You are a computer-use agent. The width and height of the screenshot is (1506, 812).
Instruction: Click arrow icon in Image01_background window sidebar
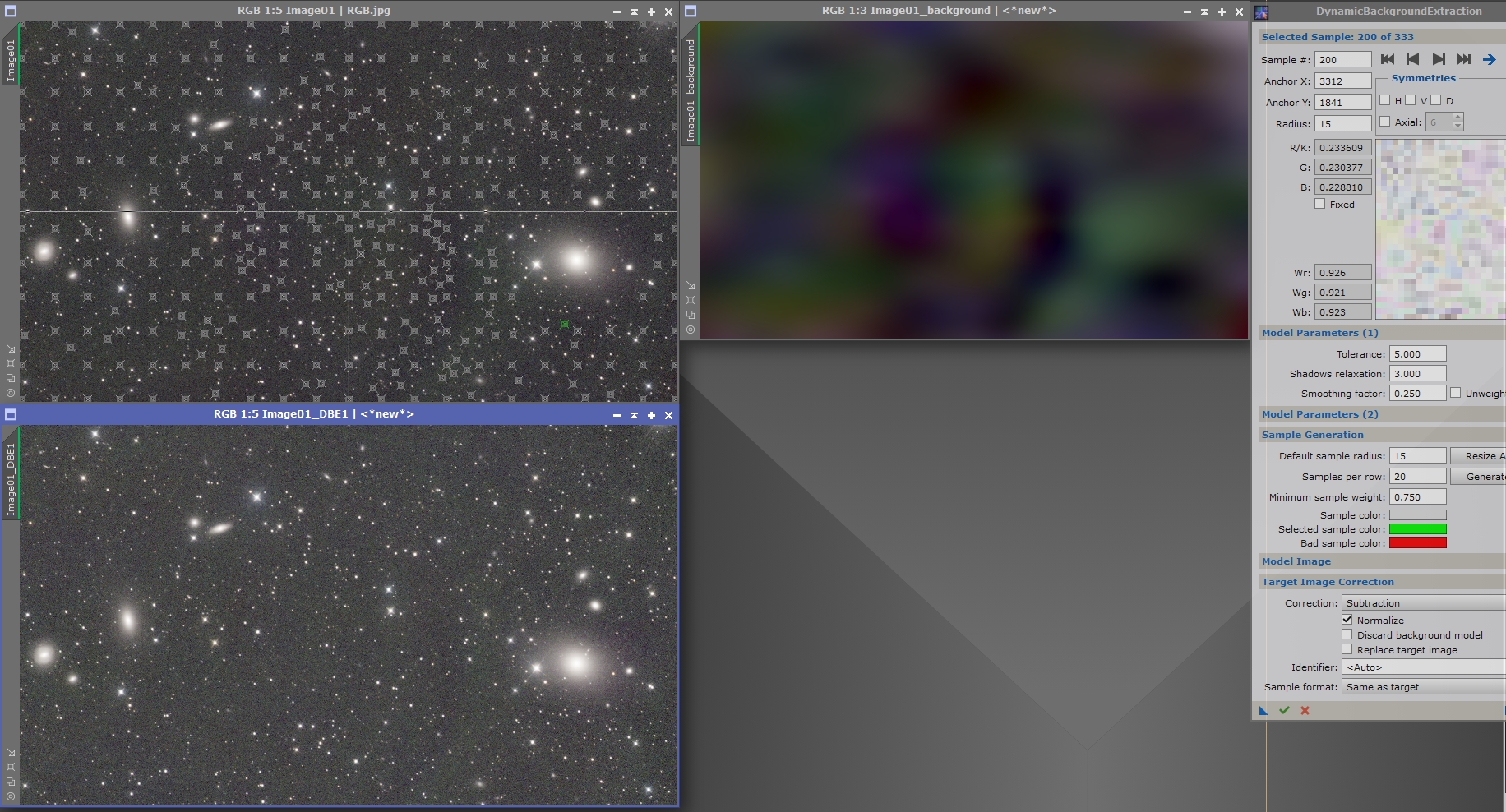tap(691, 286)
